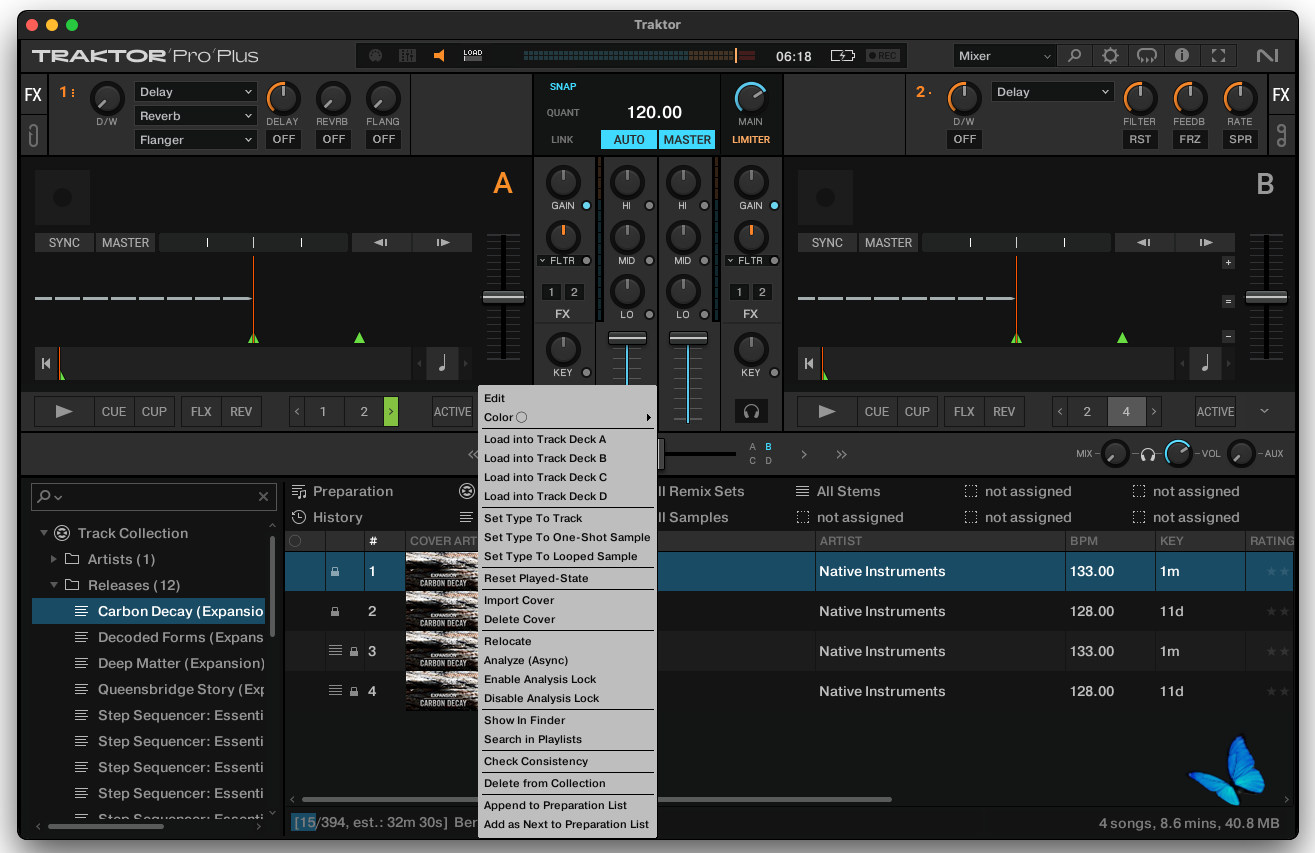The image size is (1315, 853).
Task: Click the CUP button on Deck B
Action: pos(917,411)
